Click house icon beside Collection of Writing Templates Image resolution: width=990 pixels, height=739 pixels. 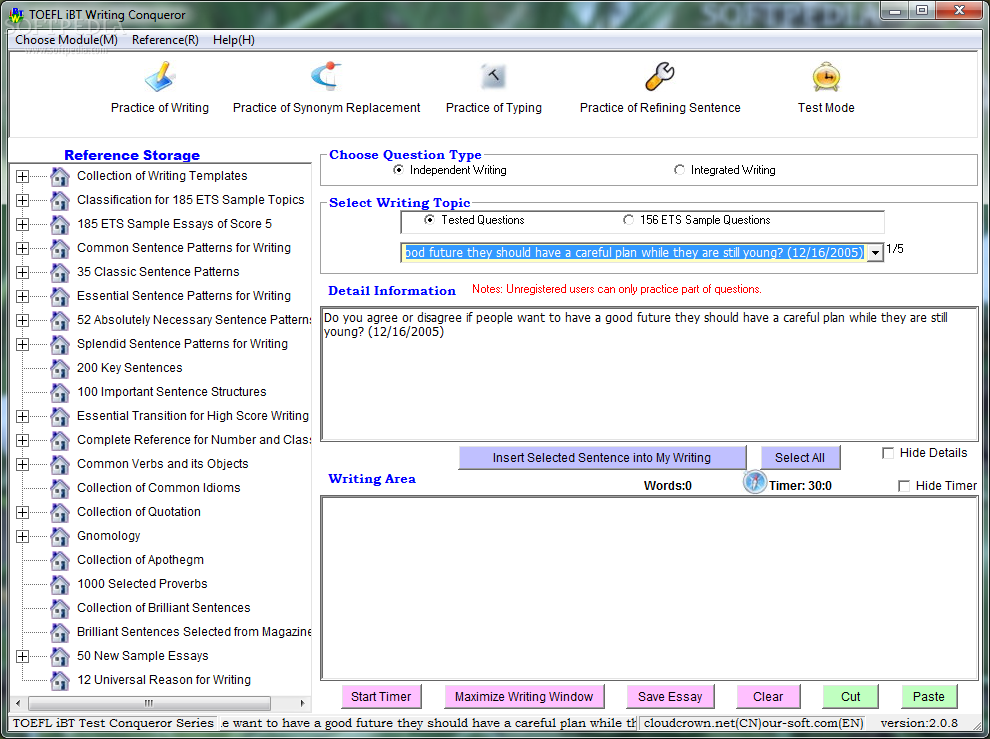tap(60, 176)
